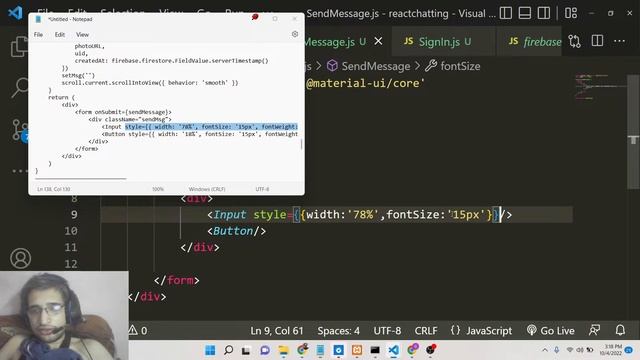Click 'return (' line in Notepad

click(62, 98)
